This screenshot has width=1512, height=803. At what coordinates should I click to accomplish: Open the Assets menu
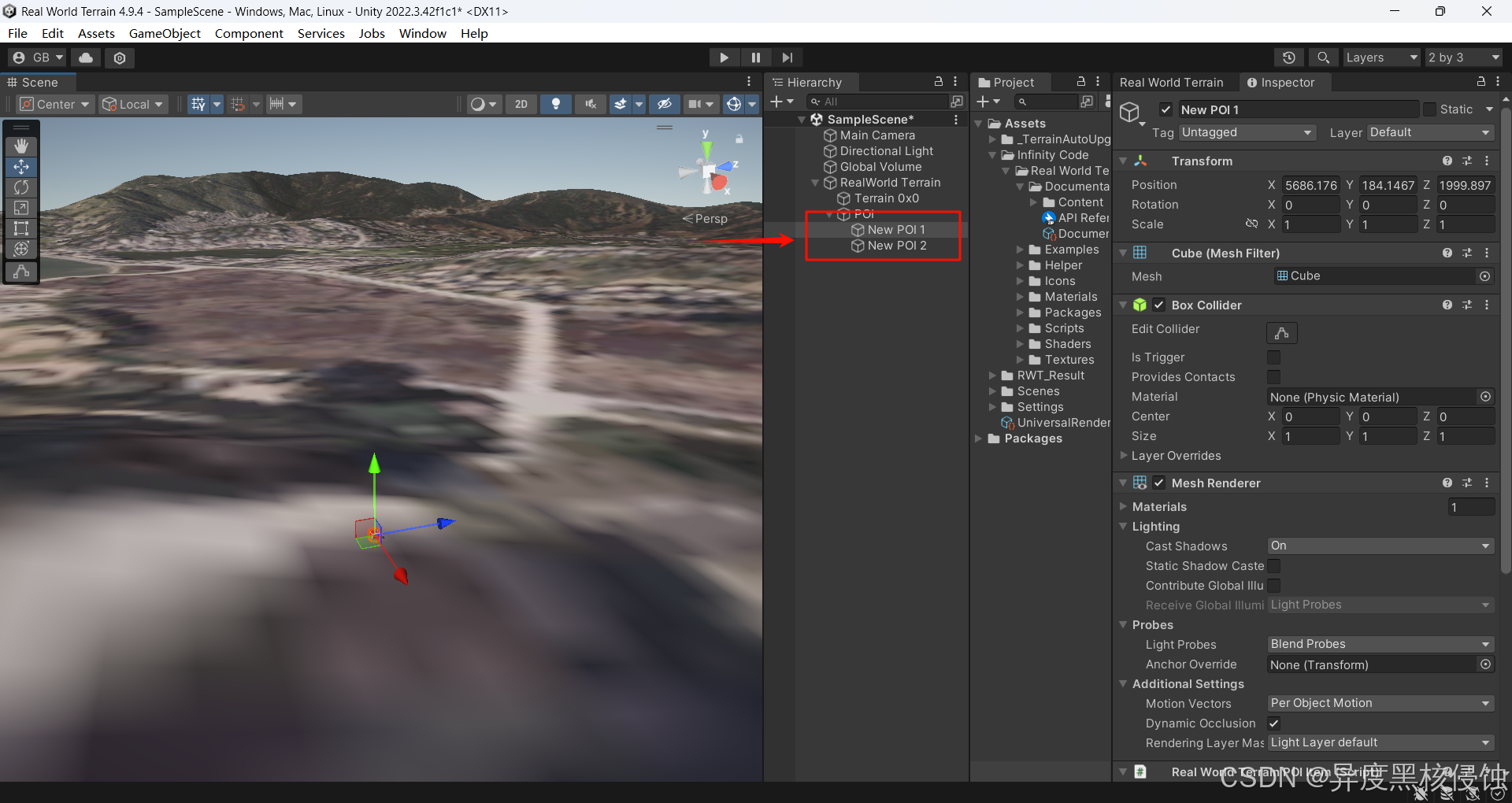pyautogui.click(x=96, y=33)
